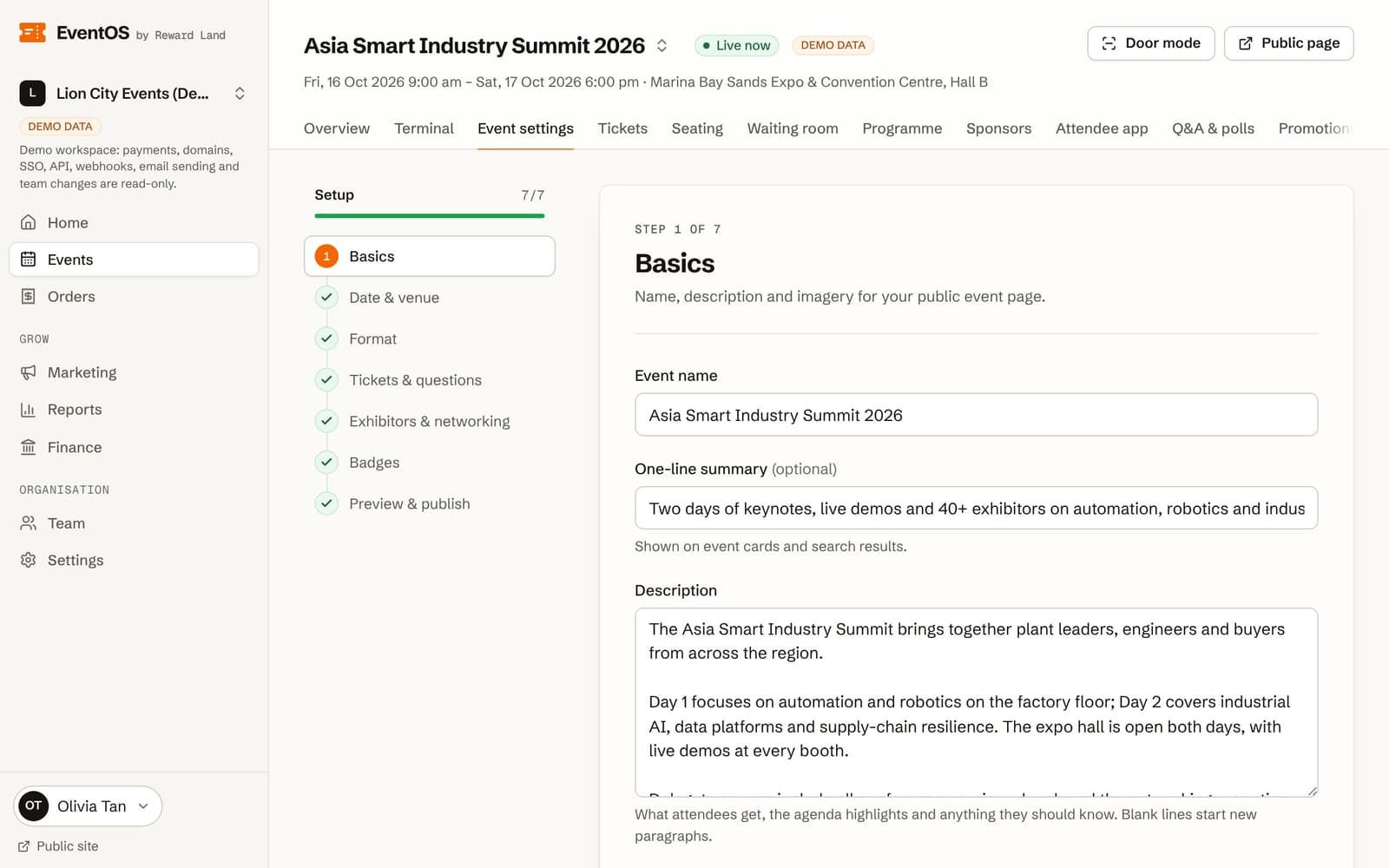
Task: Switch to the Overview tab
Action: coord(337,128)
